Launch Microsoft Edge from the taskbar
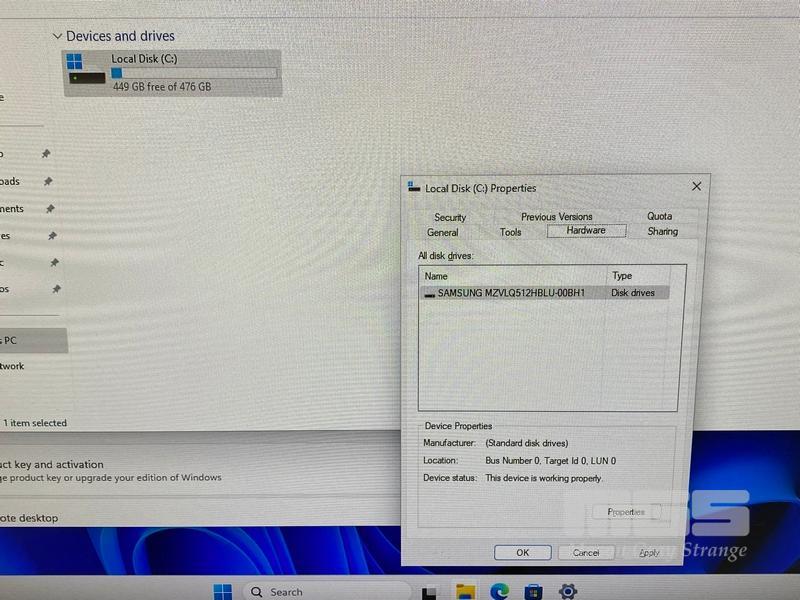Screen dimensions: 800x600 (499, 592)
